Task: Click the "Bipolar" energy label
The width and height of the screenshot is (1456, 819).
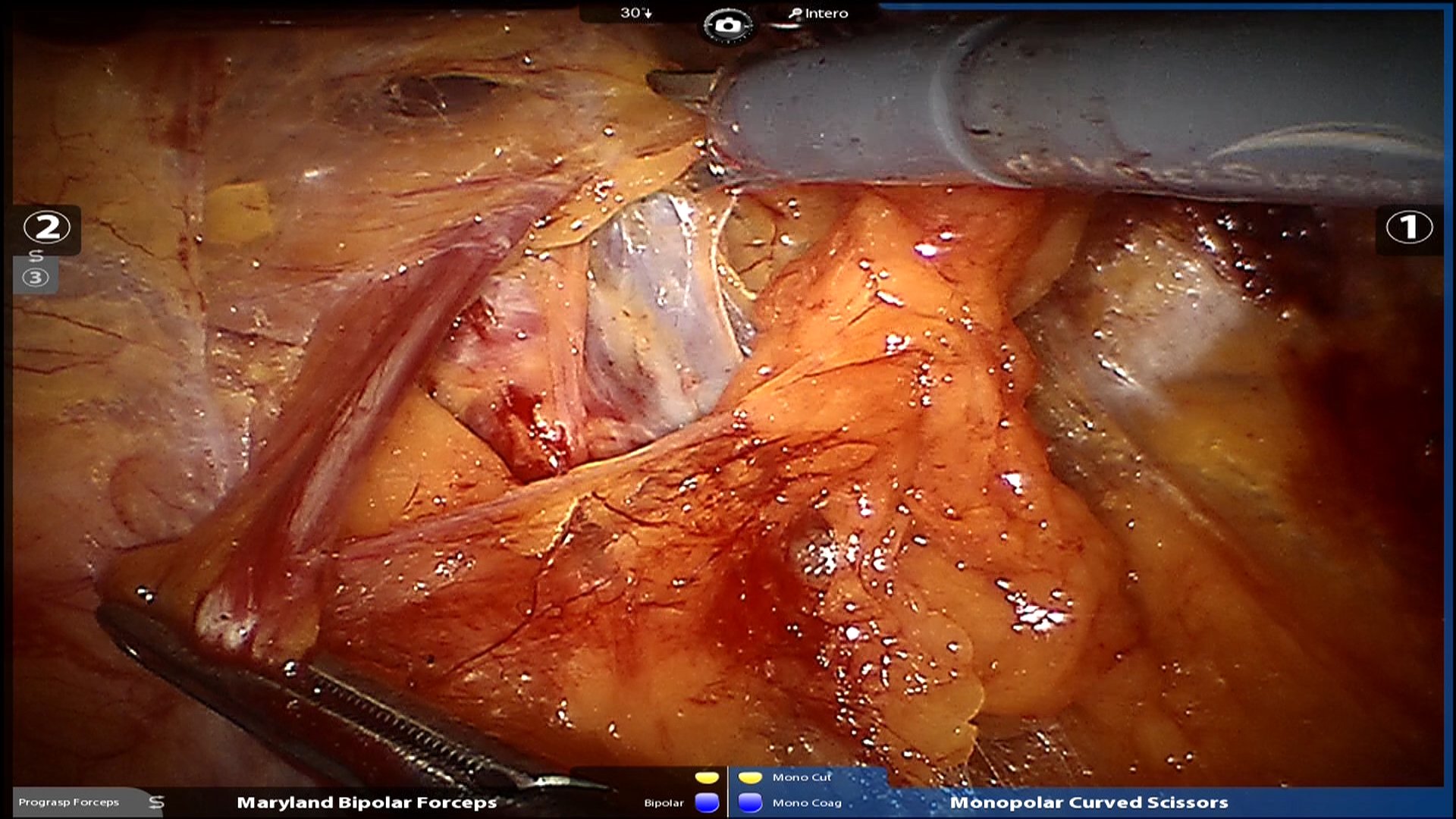Action: click(x=664, y=803)
